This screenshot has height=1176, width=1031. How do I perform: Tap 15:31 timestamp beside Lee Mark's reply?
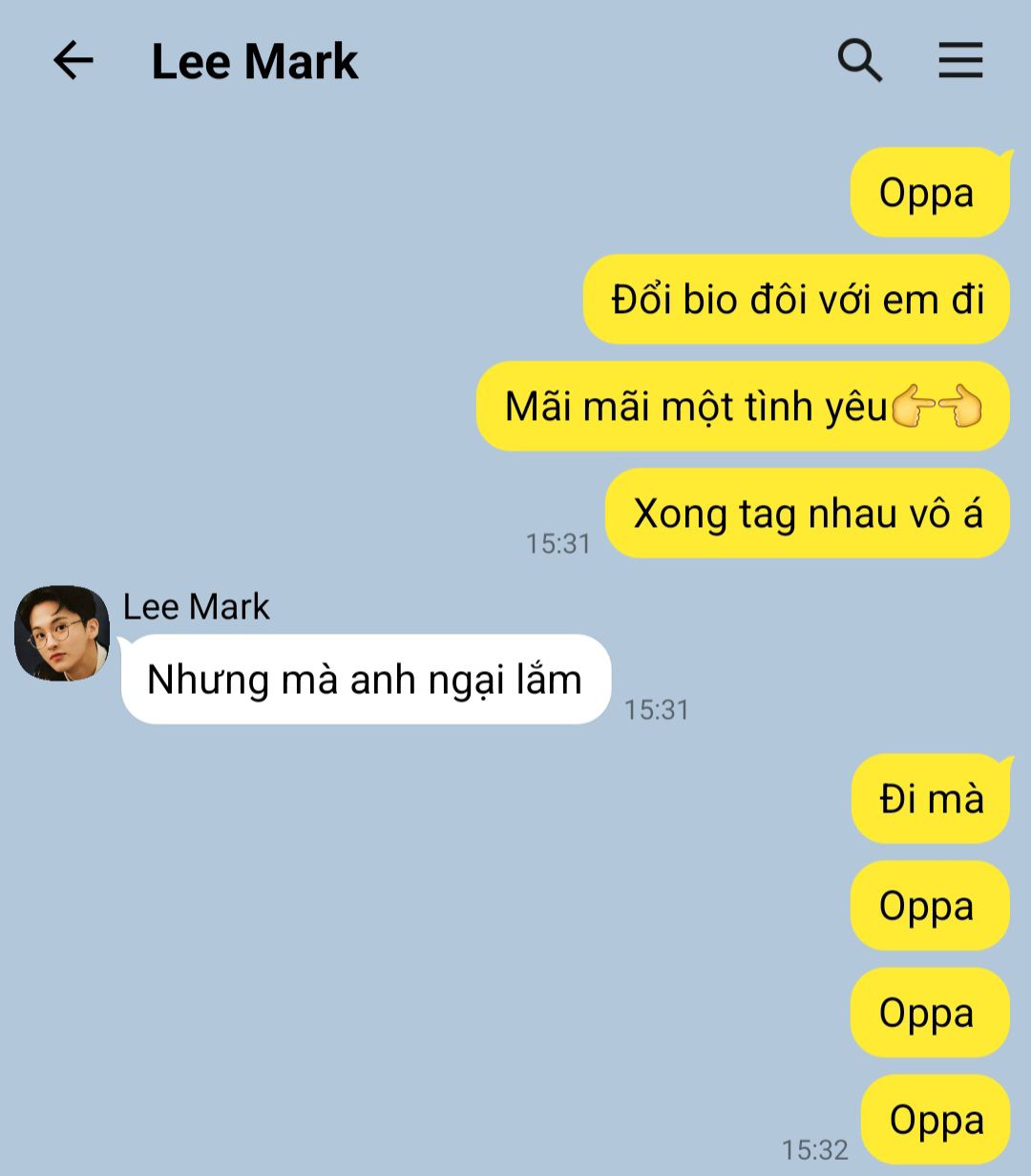point(657,709)
